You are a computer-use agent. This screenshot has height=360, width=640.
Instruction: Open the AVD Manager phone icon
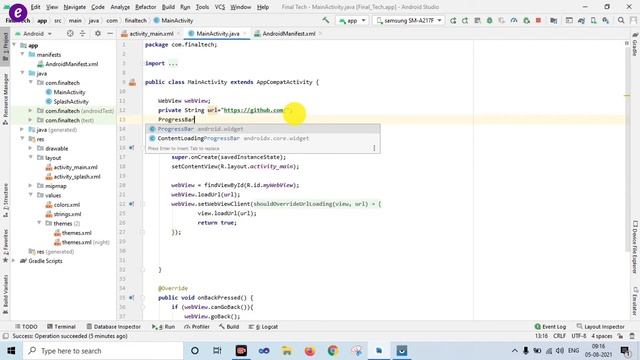coord(593,20)
